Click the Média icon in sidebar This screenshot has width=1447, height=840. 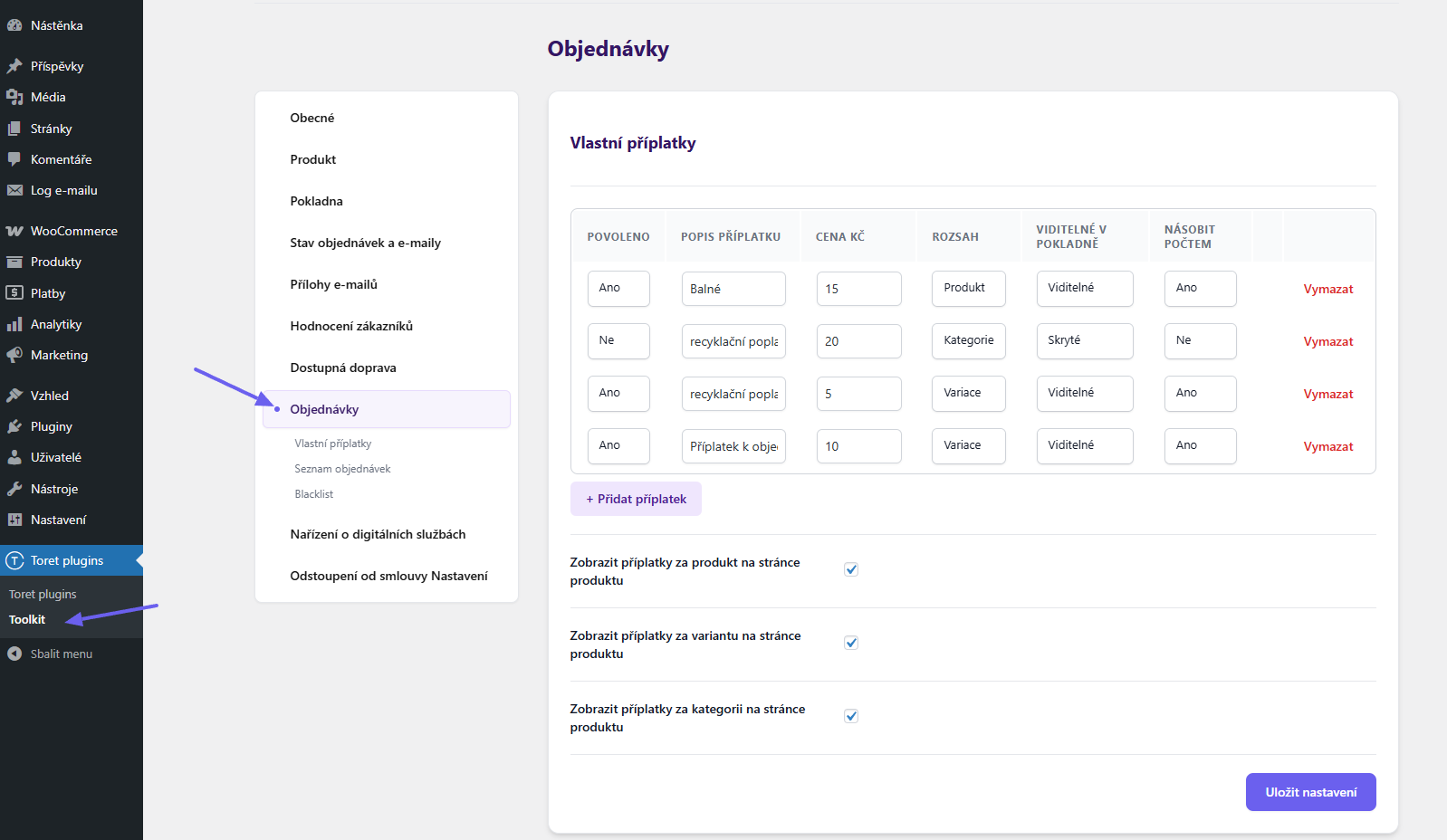point(14,97)
